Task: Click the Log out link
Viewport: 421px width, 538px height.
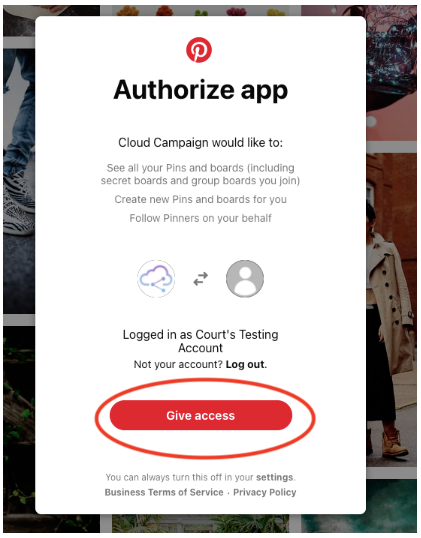Action: click(246, 364)
